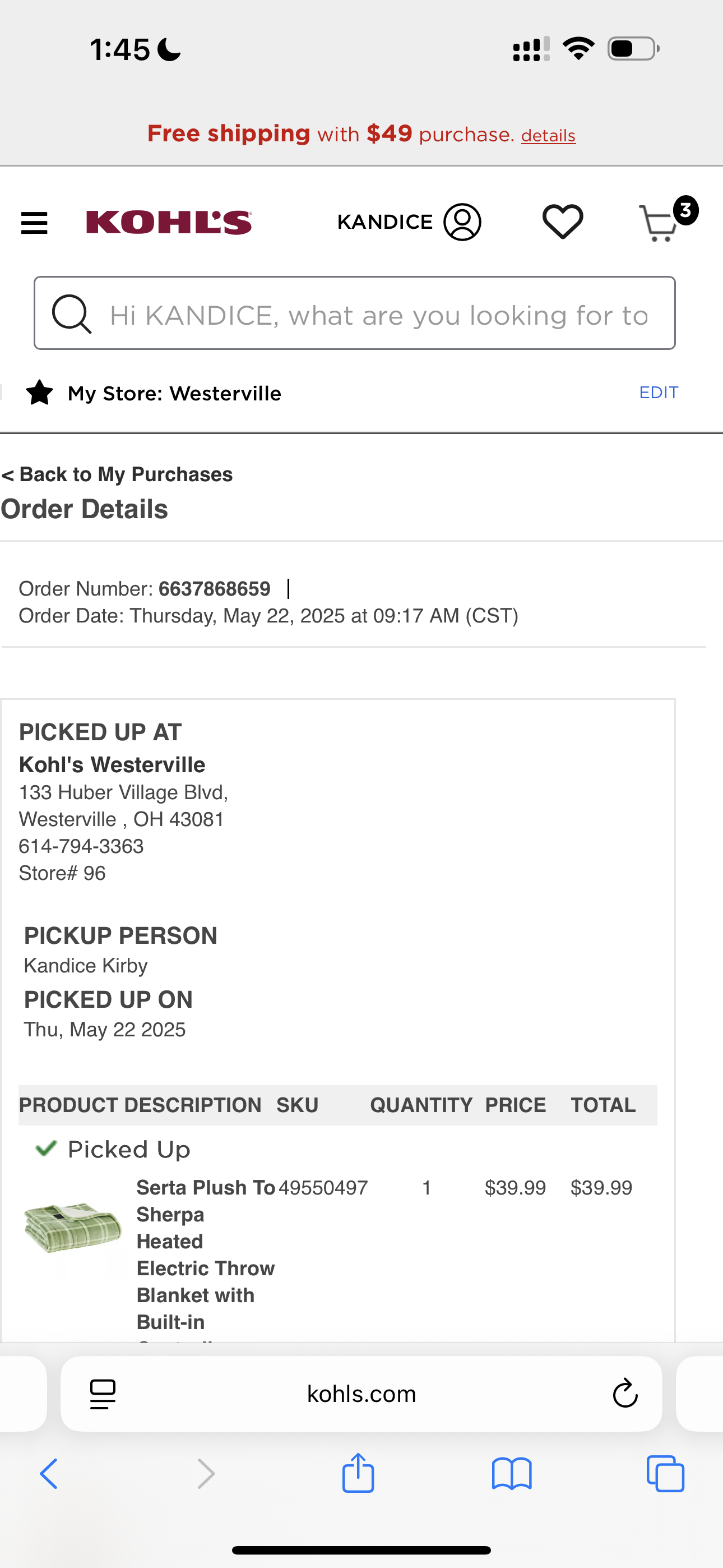
Task: Open the Serta heated blanket thumbnail
Action: (73, 1228)
